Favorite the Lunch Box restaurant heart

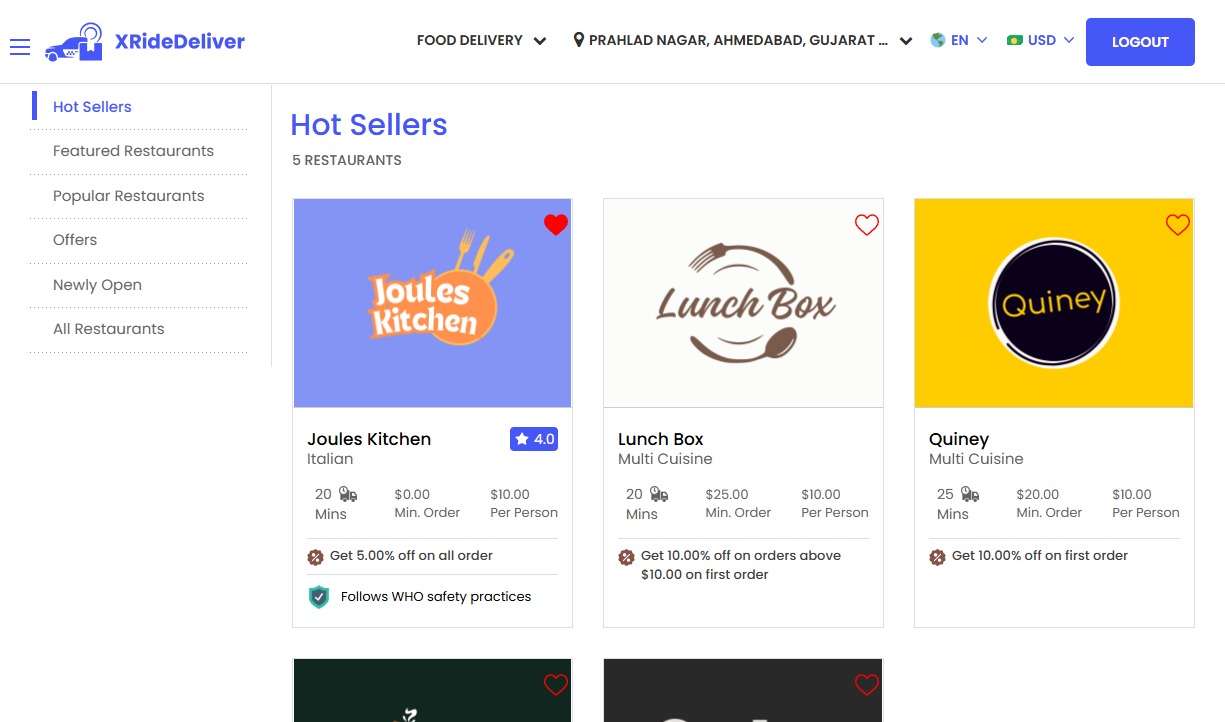pyautogui.click(x=866, y=225)
